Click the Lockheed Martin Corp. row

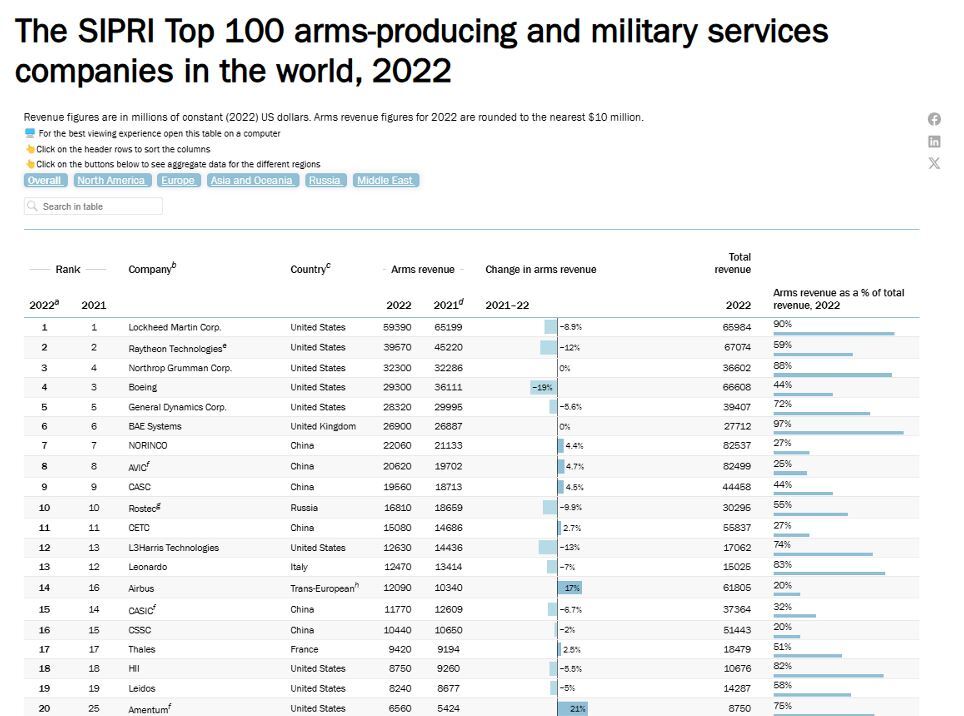click(175, 327)
